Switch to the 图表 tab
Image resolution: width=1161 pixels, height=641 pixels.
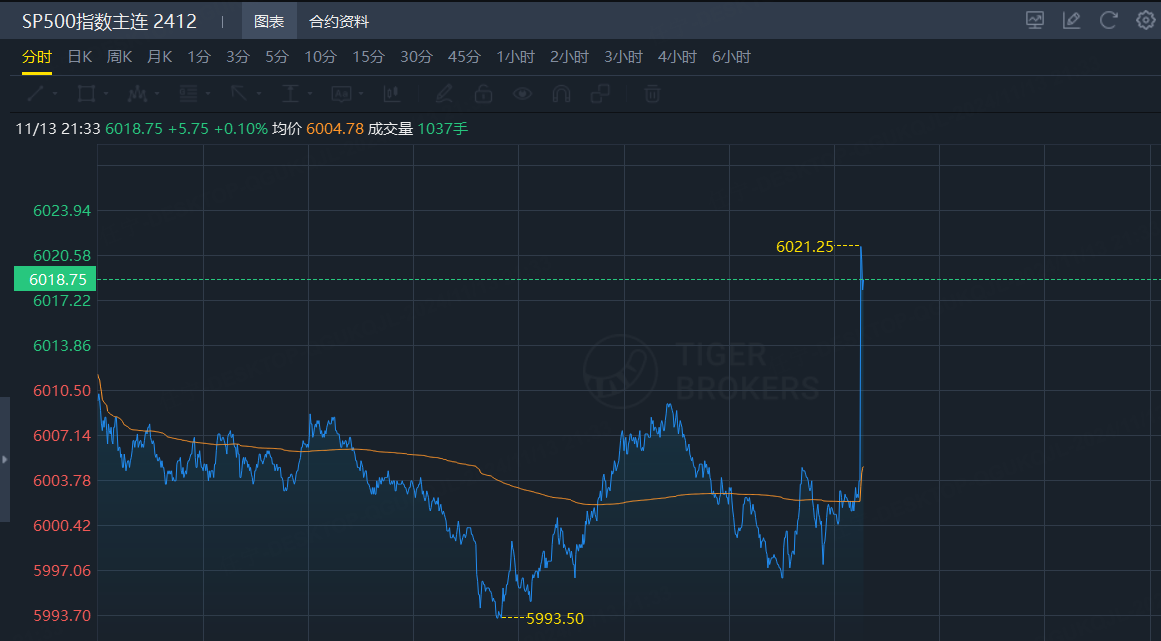[x=269, y=21]
